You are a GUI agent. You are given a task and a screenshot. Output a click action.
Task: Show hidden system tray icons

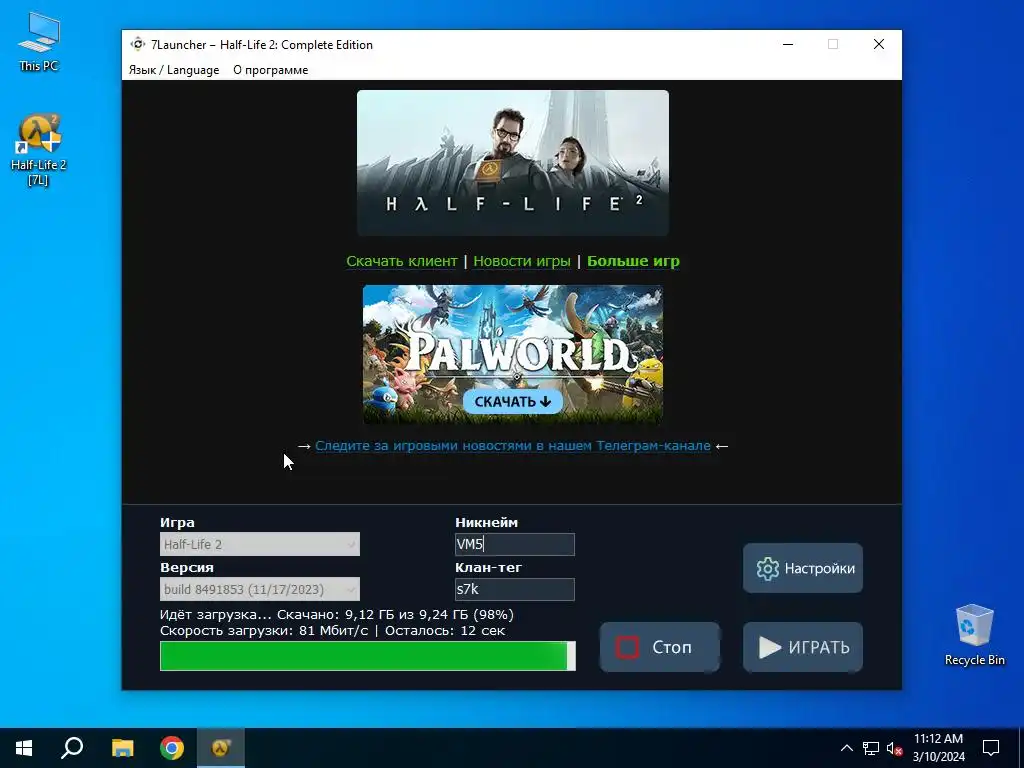coord(846,748)
